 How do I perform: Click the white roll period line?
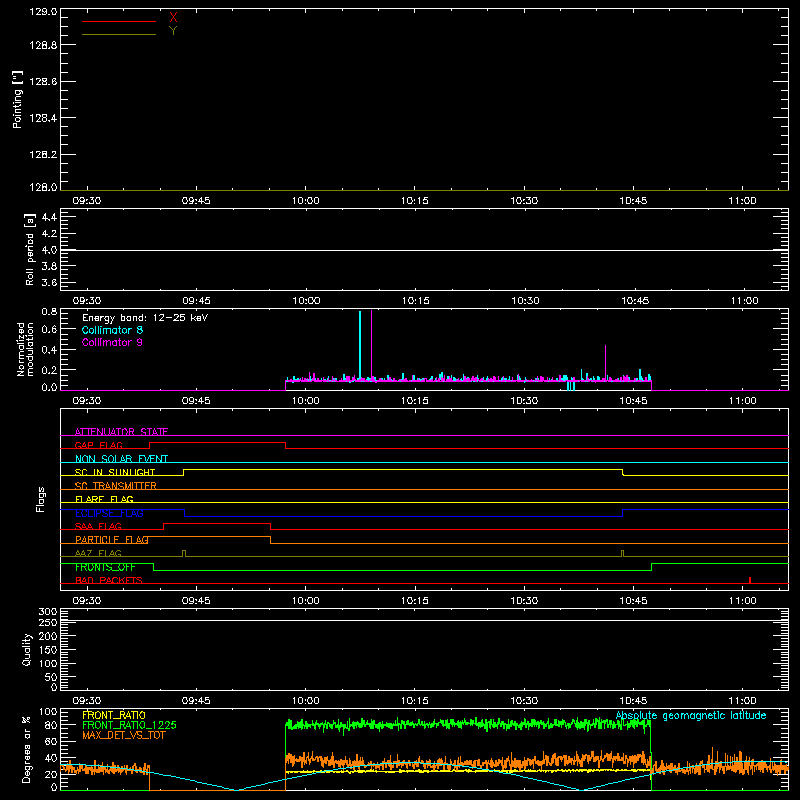pos(424,250)
